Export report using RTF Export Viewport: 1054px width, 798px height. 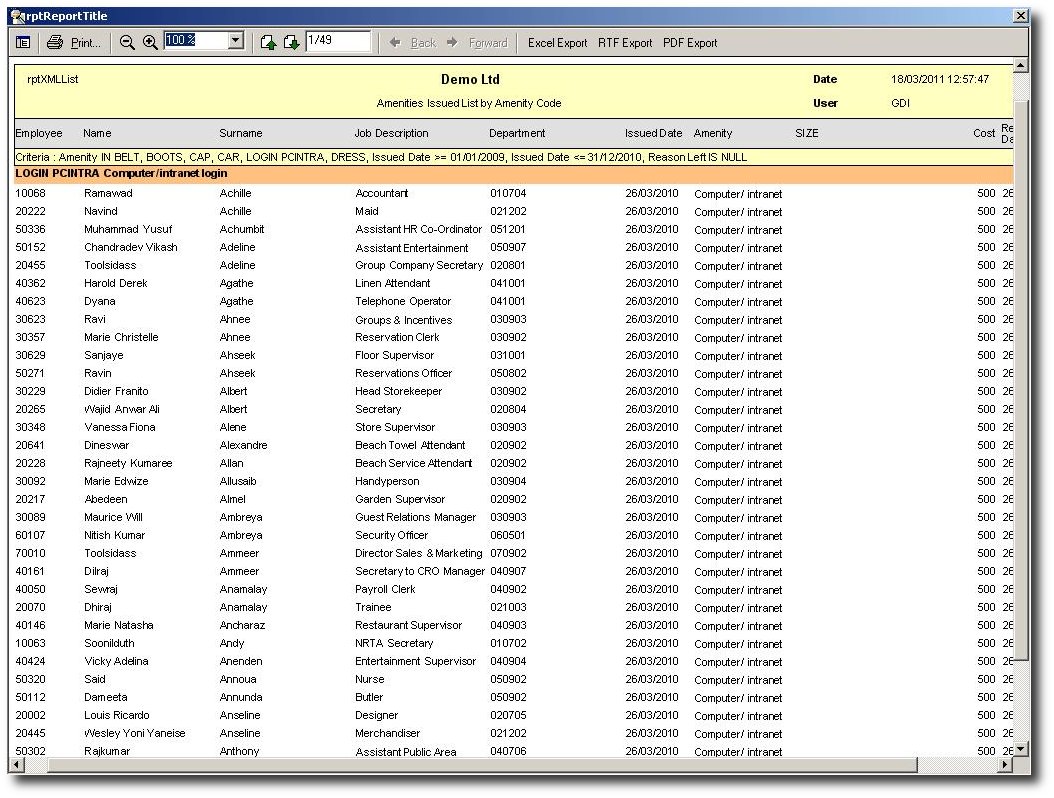click(x=625, y=43)
